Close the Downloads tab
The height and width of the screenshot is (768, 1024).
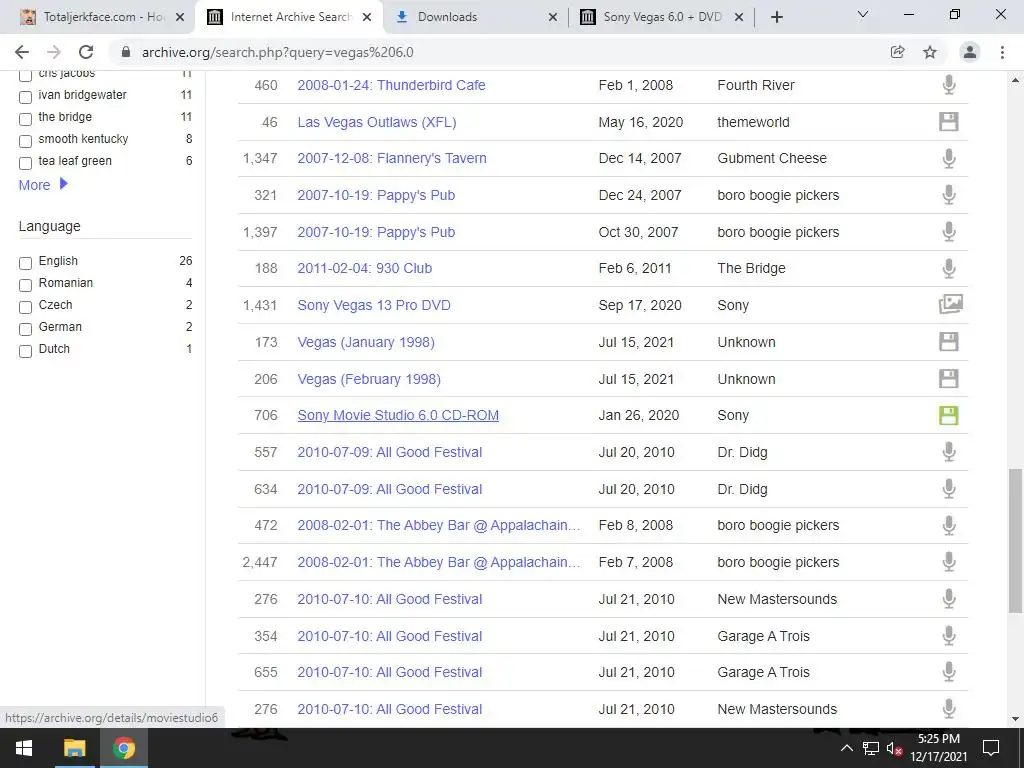(x=552, y=17)
